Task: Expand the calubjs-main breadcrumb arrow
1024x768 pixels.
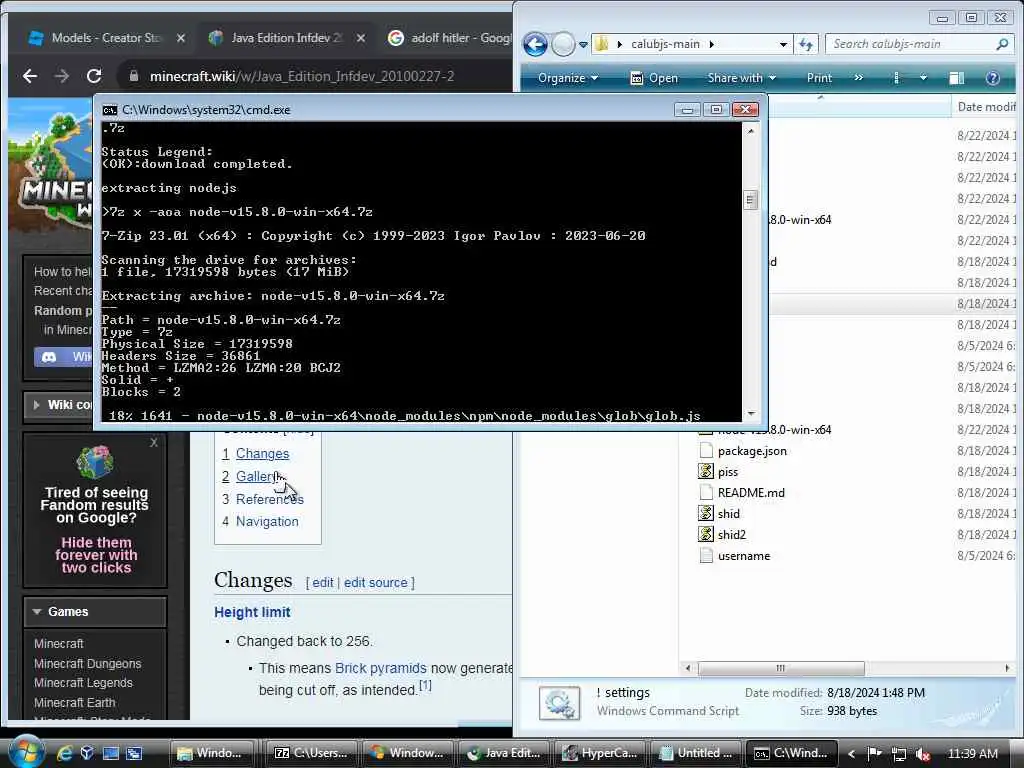Action: pos(711,44)
